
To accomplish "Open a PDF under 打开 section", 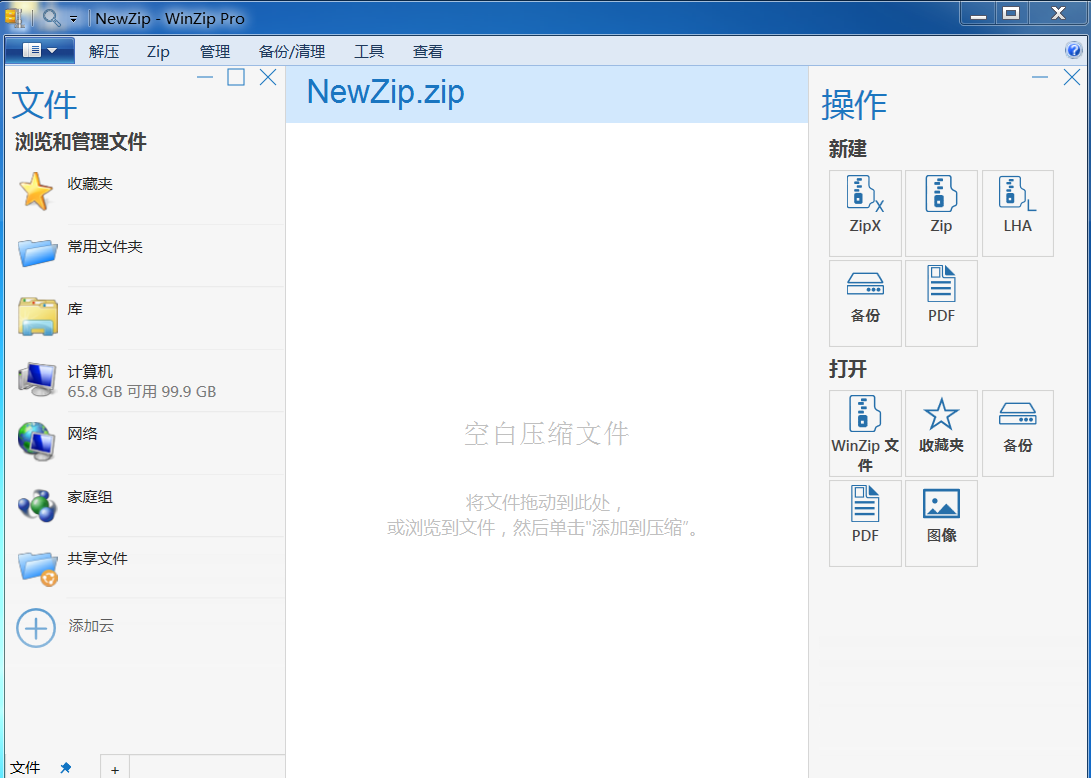I will click(865, 523).
